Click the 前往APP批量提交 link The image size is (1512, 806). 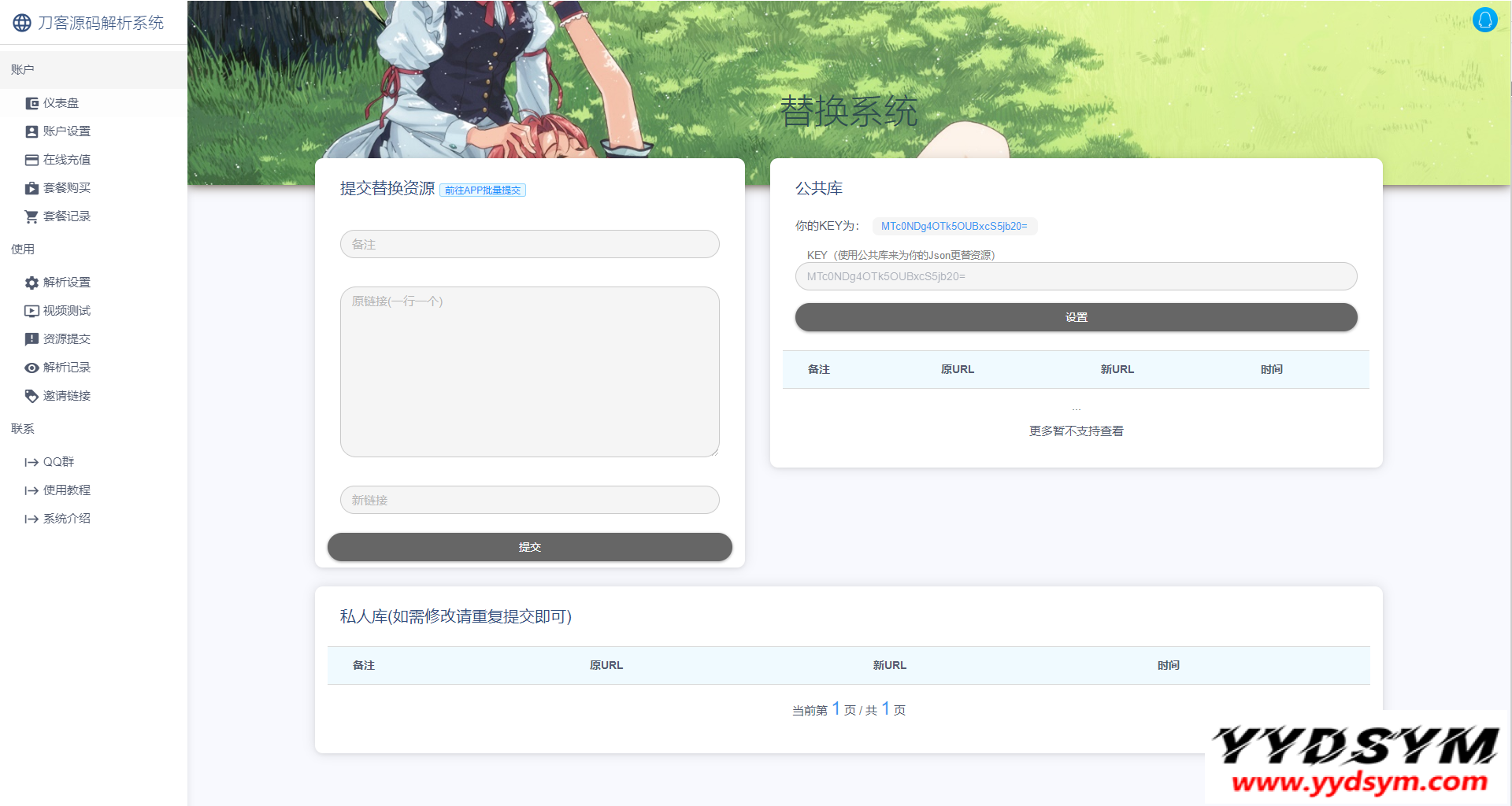tap(483, 190)
